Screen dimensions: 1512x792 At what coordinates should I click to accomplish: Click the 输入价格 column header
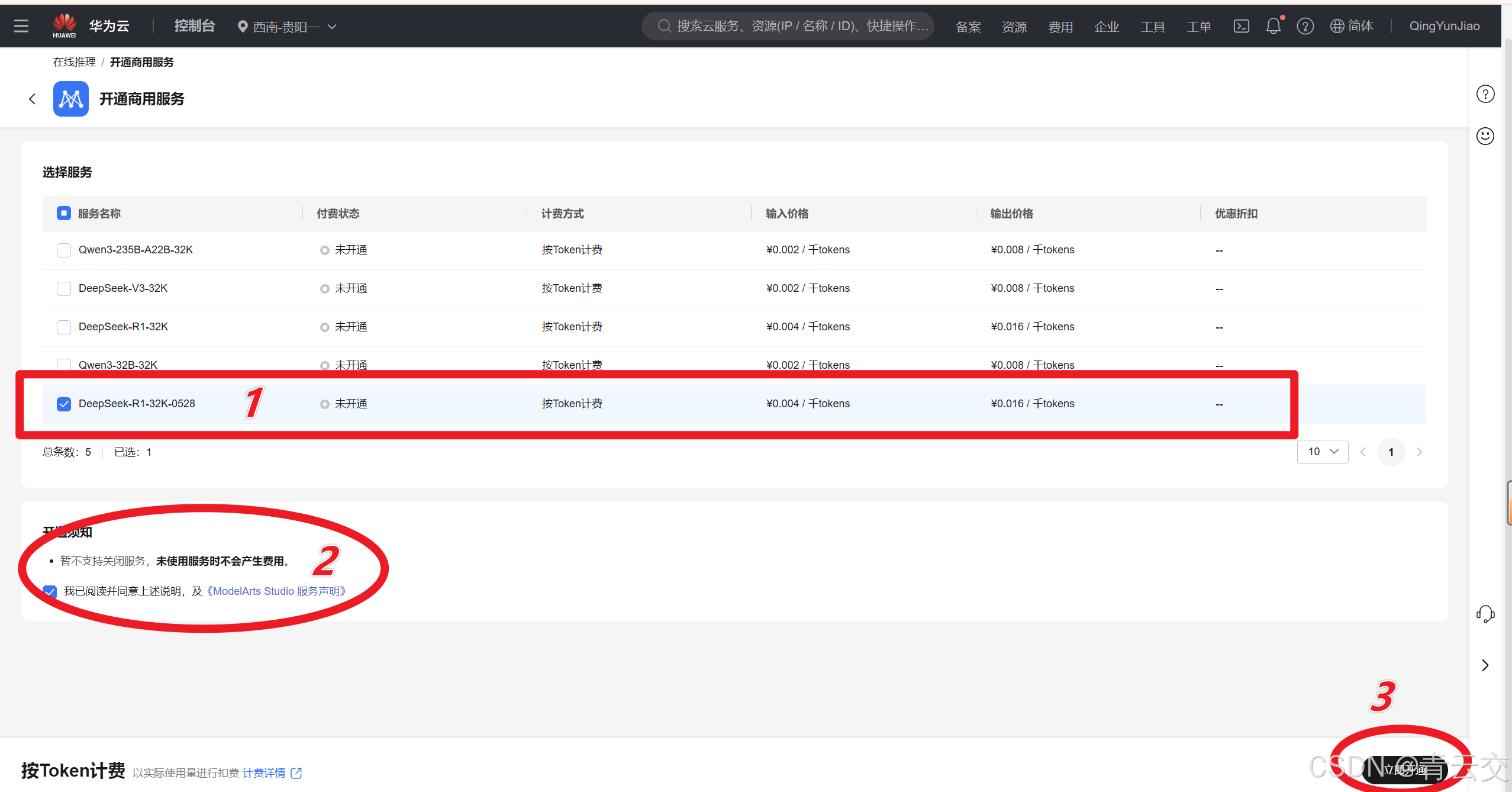[x=787, y=214]
